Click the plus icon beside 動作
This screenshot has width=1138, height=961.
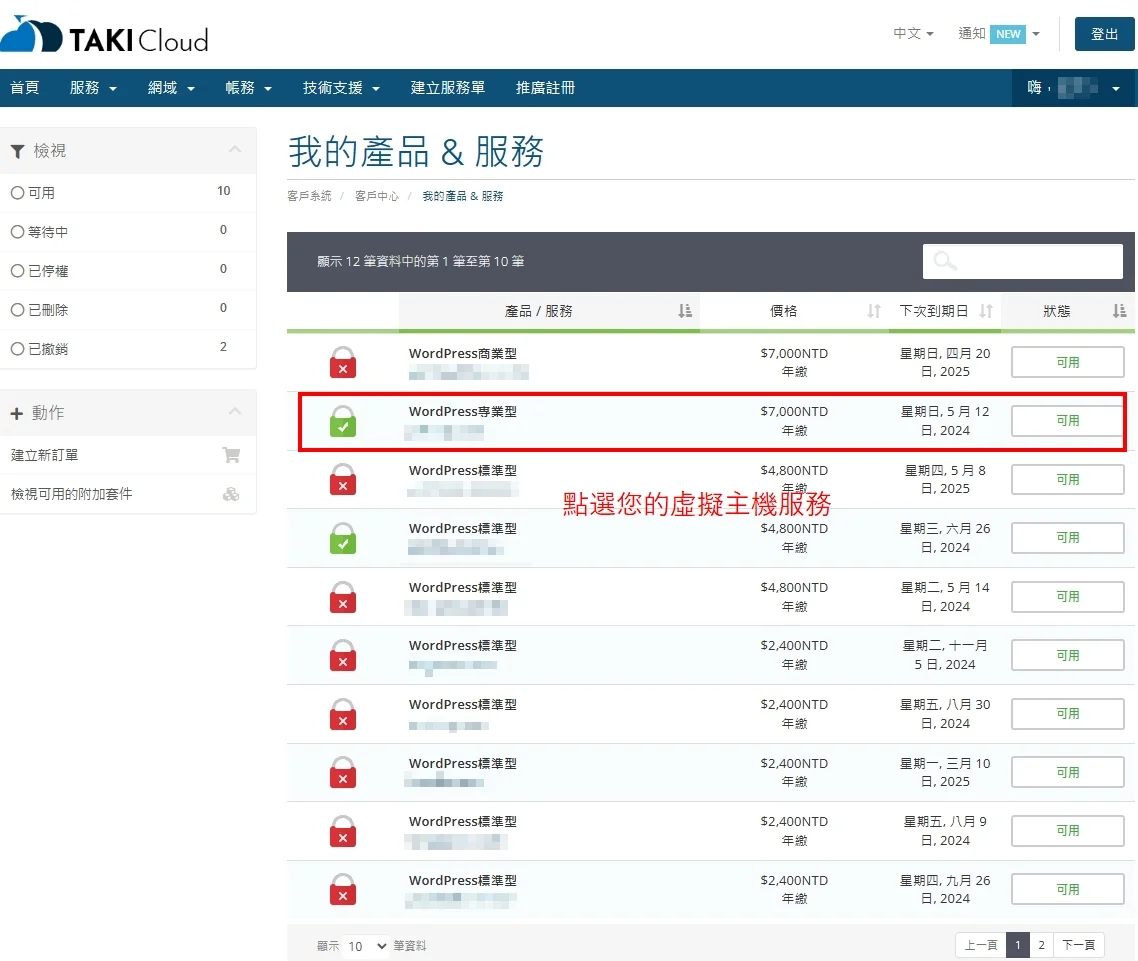pos(17,413)
